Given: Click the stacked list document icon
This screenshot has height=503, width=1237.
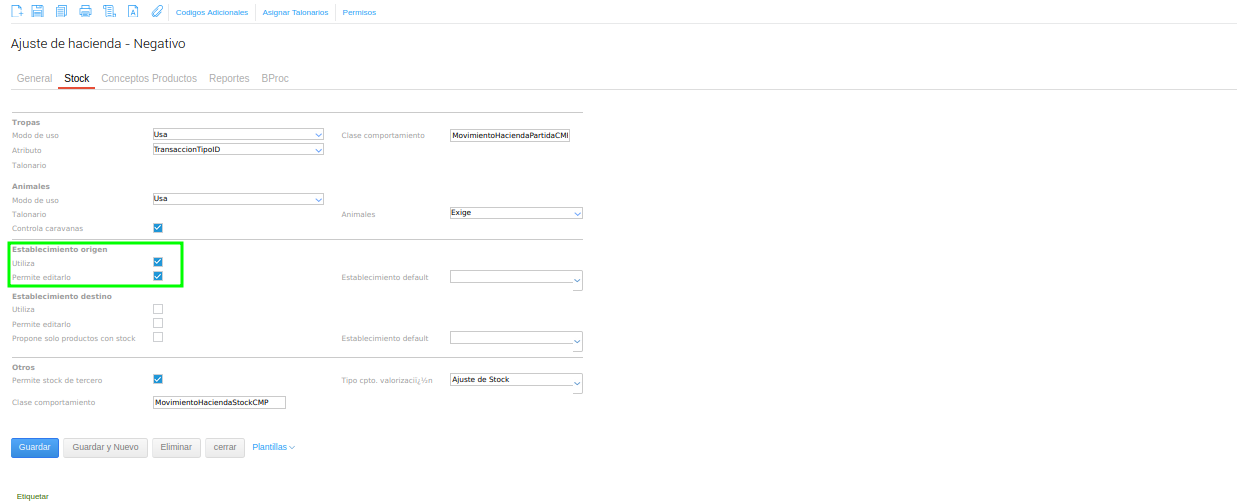Looking at the screenshot, I should click(110, 12).
